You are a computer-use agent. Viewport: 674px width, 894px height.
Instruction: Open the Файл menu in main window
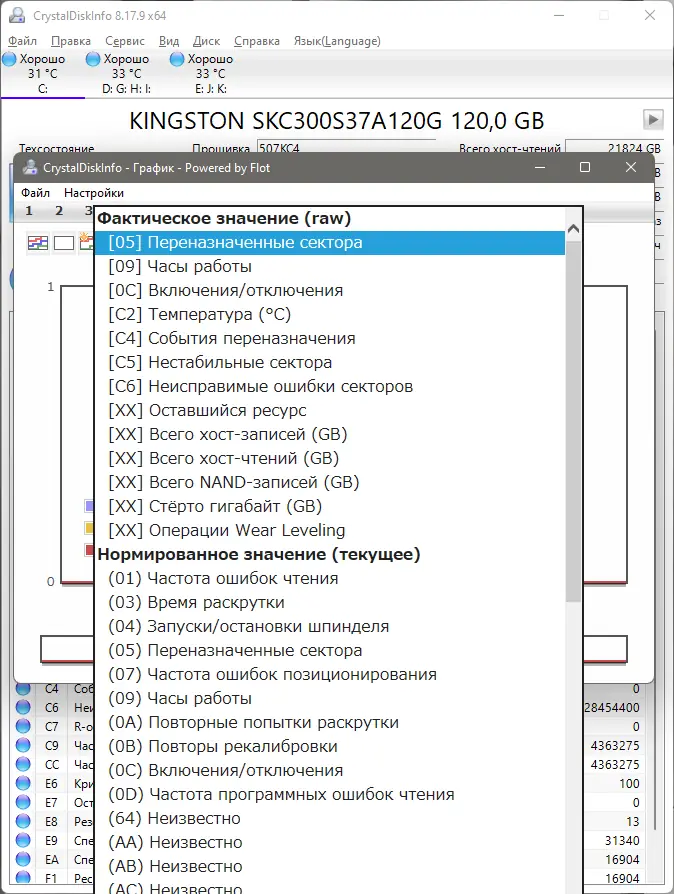23,41
